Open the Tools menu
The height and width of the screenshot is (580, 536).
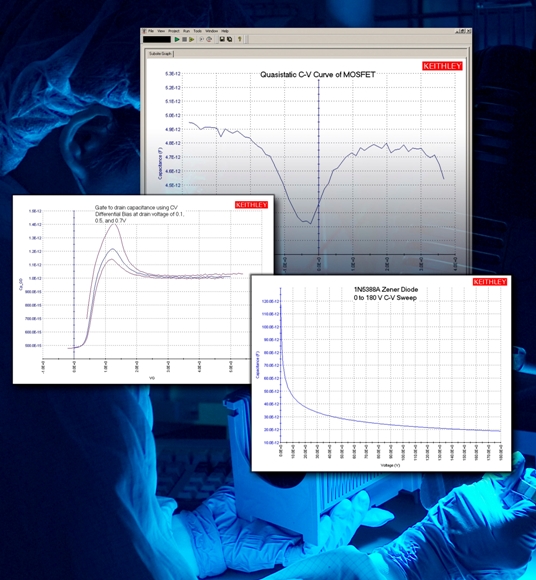click(x=198, y=31)
